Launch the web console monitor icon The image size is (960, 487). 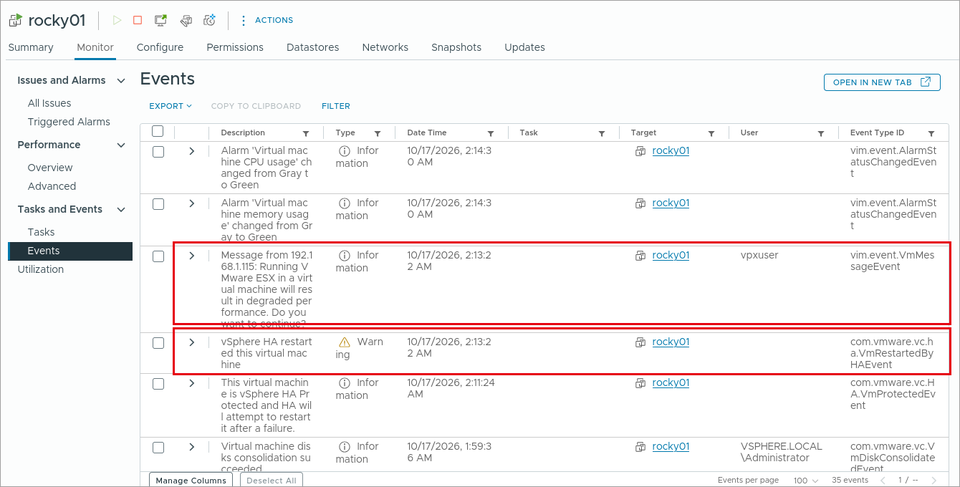160,20
